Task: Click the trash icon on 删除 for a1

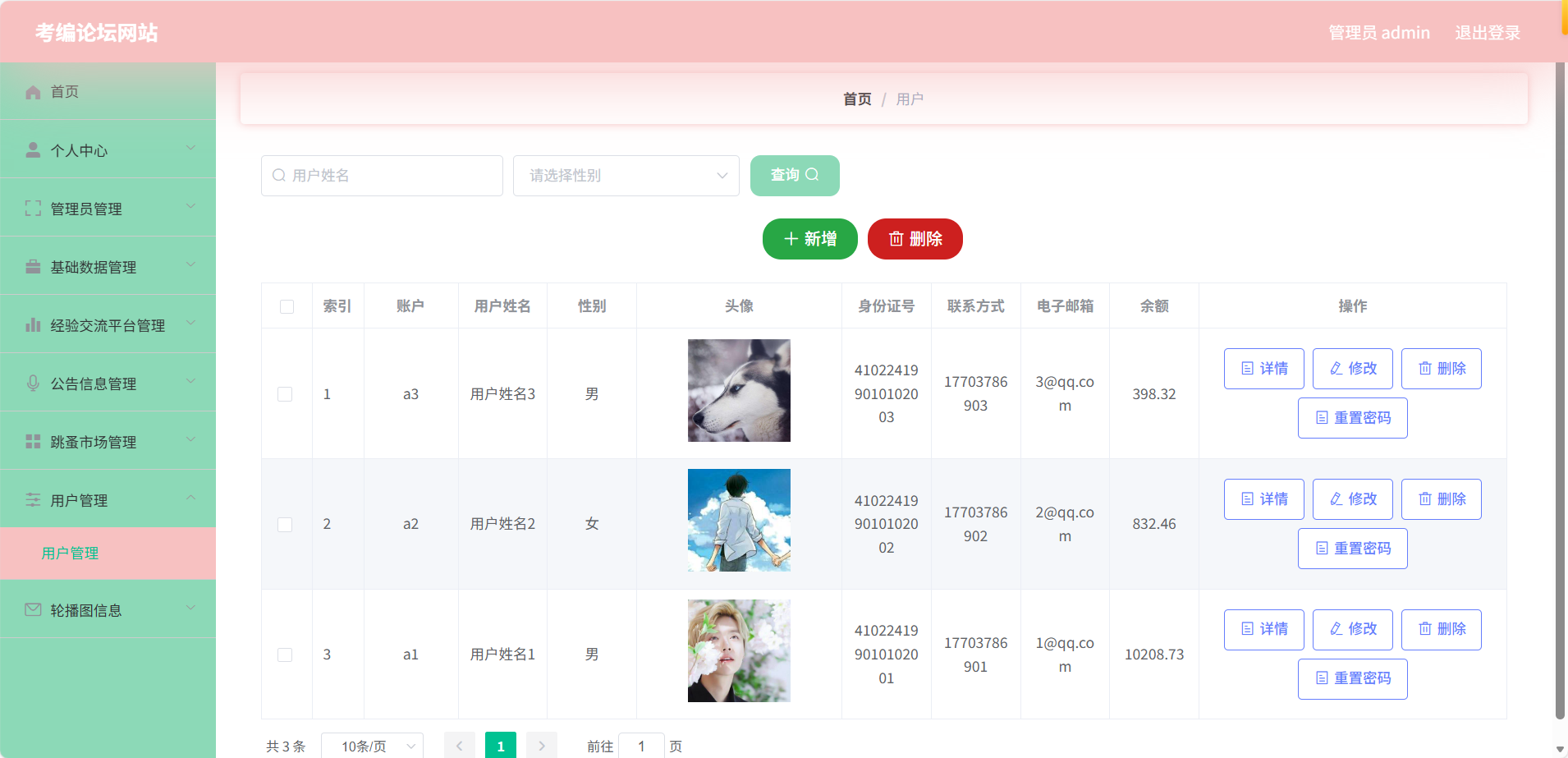Action: click(x=1425, y=629)
